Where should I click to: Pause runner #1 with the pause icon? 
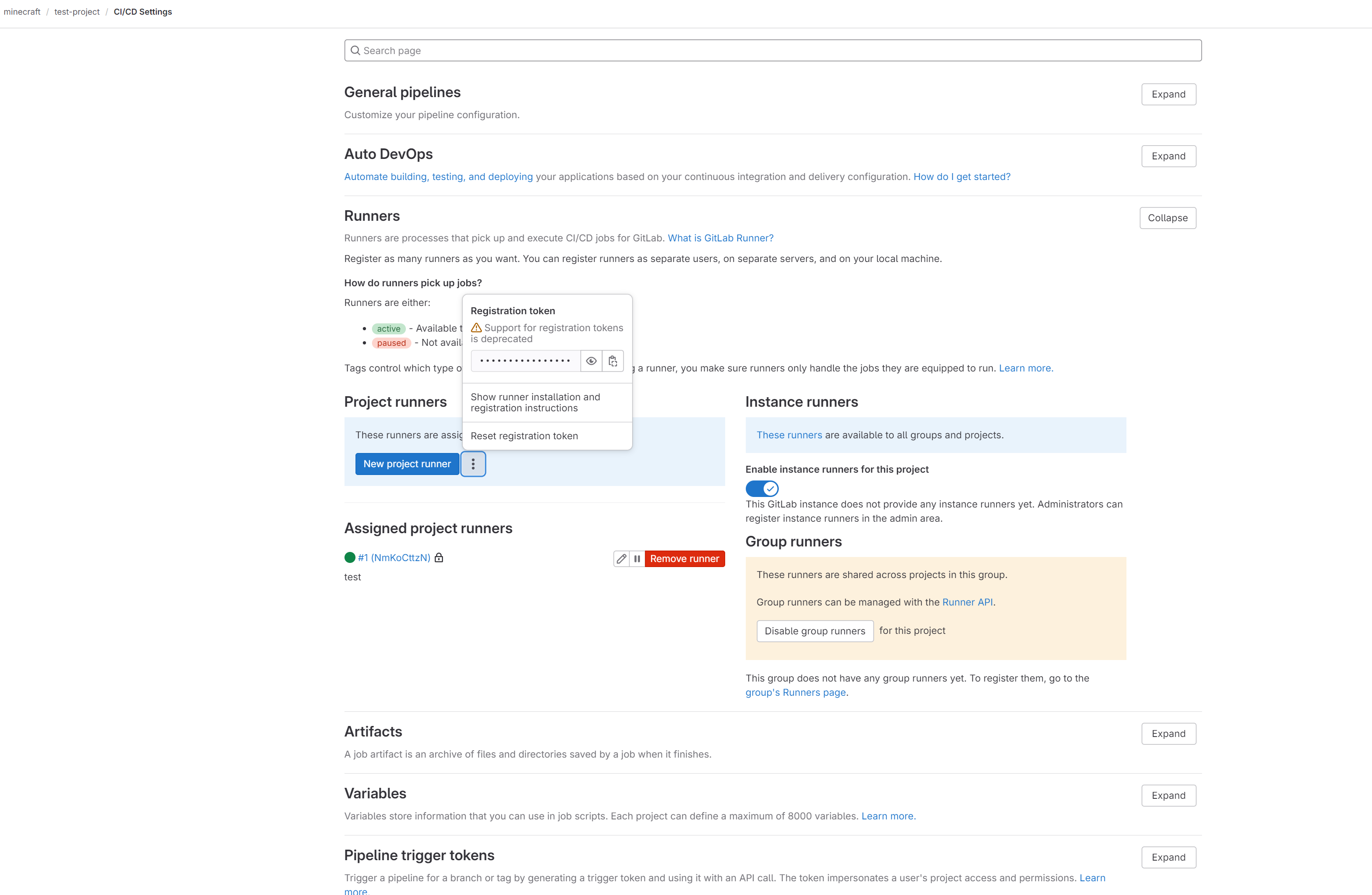click(x=637, y=558)
